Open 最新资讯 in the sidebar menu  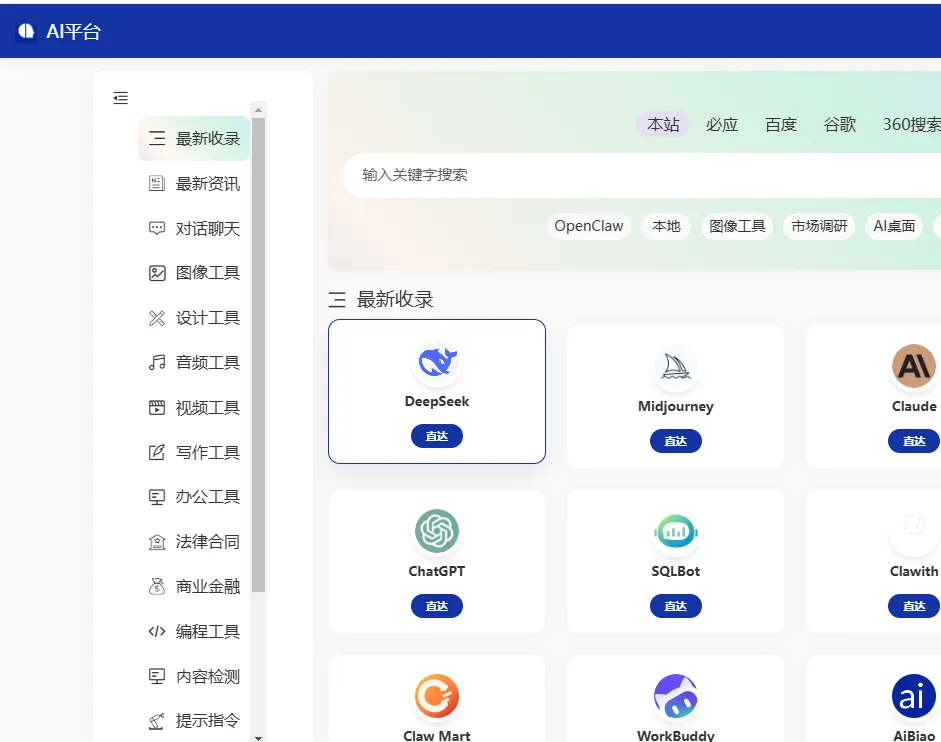194,183
